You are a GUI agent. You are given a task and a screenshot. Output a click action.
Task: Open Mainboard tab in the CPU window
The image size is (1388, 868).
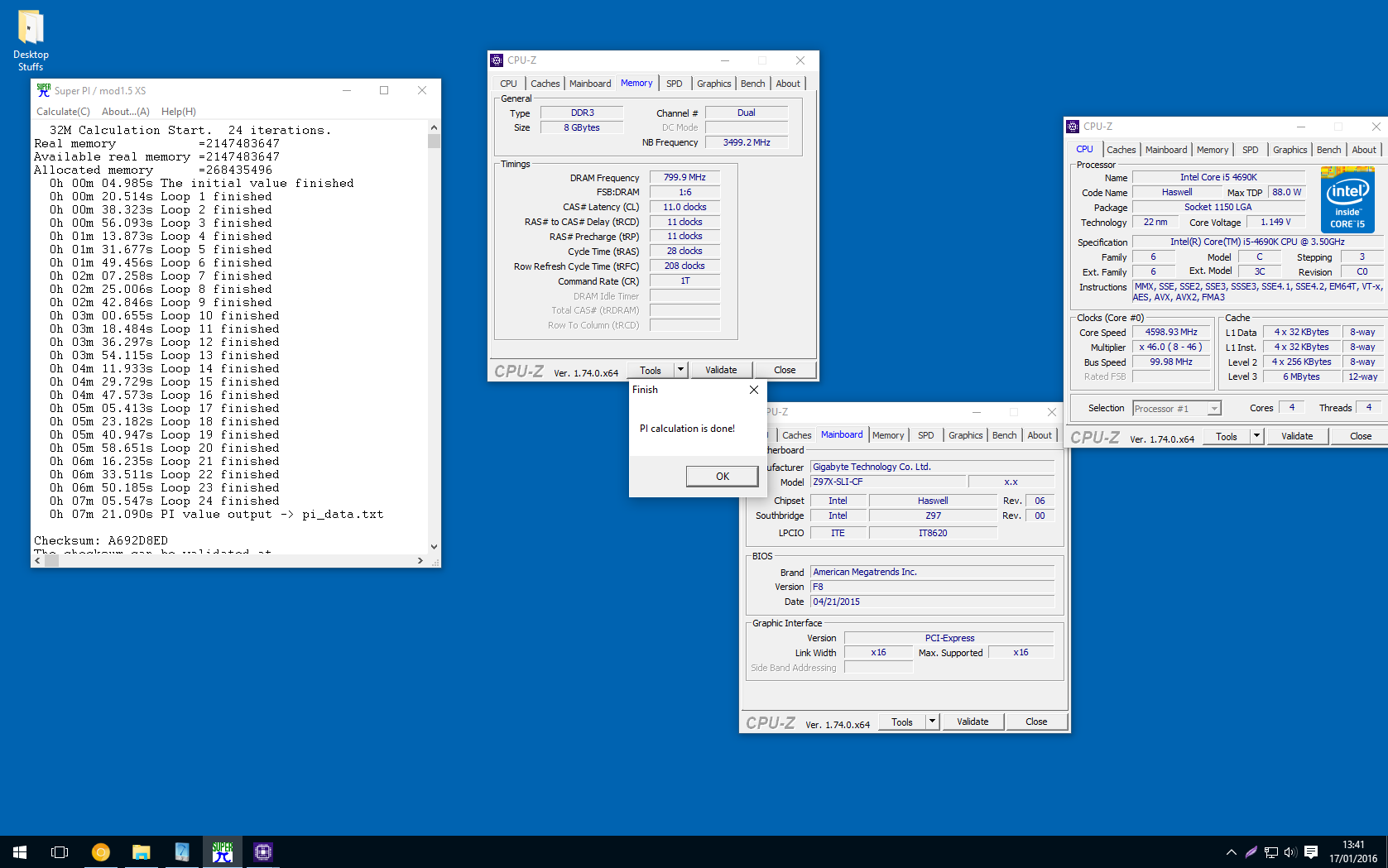pyautogui.click(x=1166, y=150)
